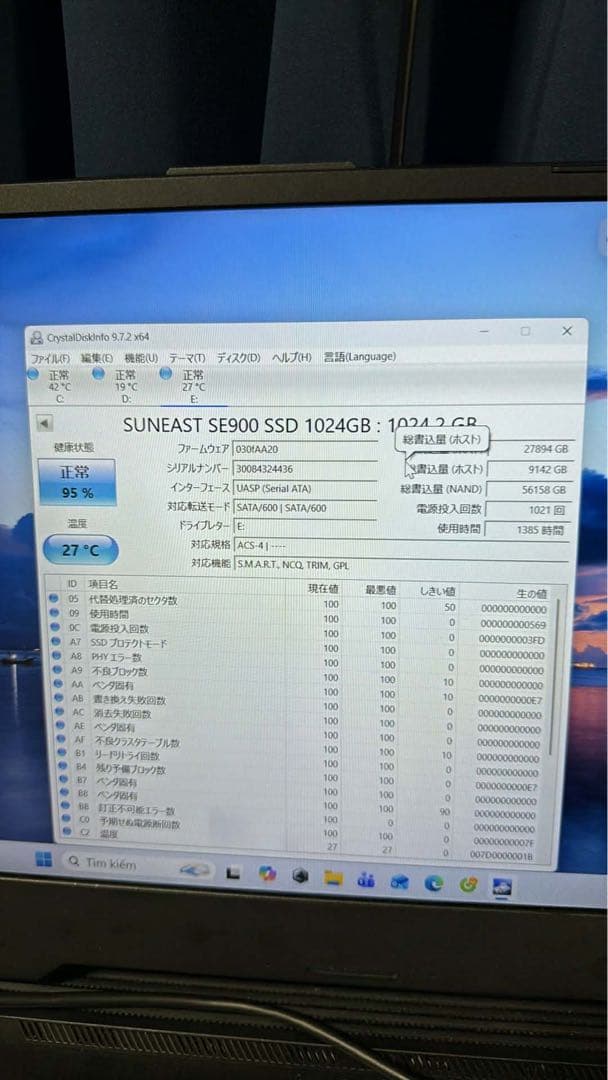The width and height of the screenshot is (608, 1080).
Task: Select row AE ベンダ固有 text
Action: (x=114, y=727)
